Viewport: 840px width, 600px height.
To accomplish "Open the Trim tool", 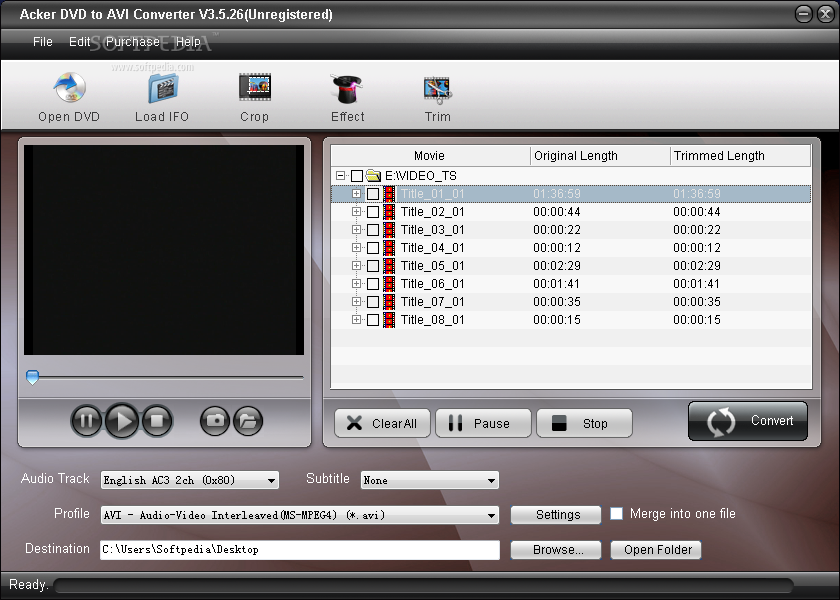I will 438,89.
